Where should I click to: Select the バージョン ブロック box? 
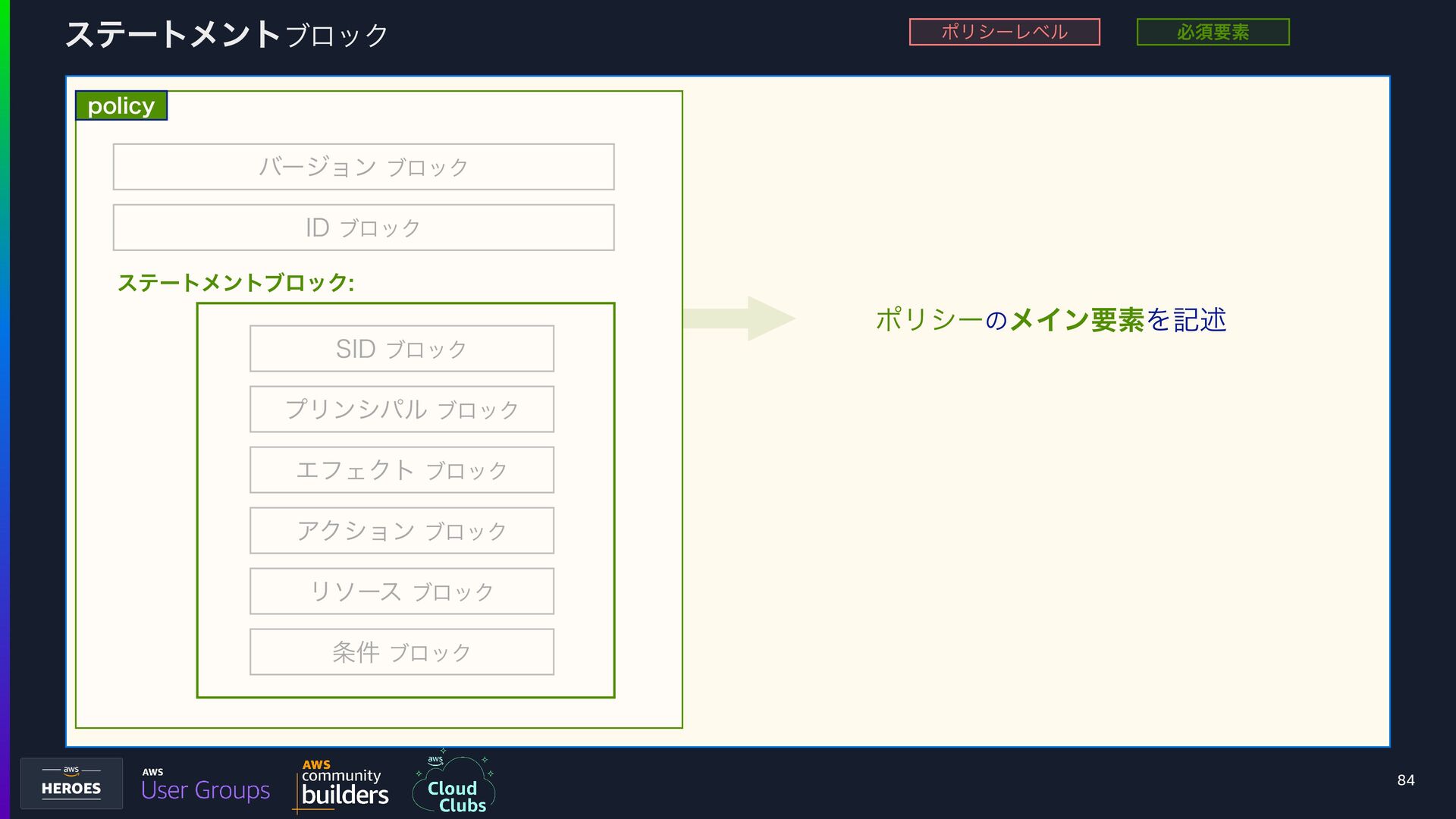pos(364,167)
